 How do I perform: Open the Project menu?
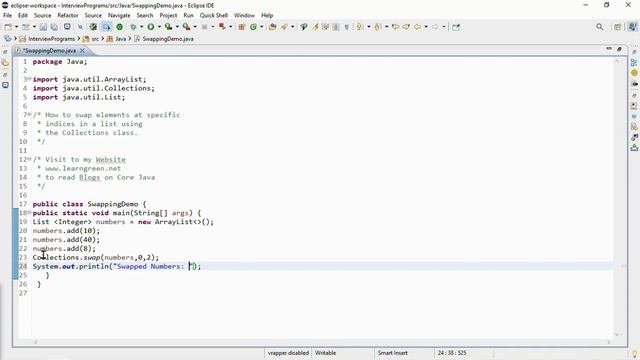click(168, 15)
